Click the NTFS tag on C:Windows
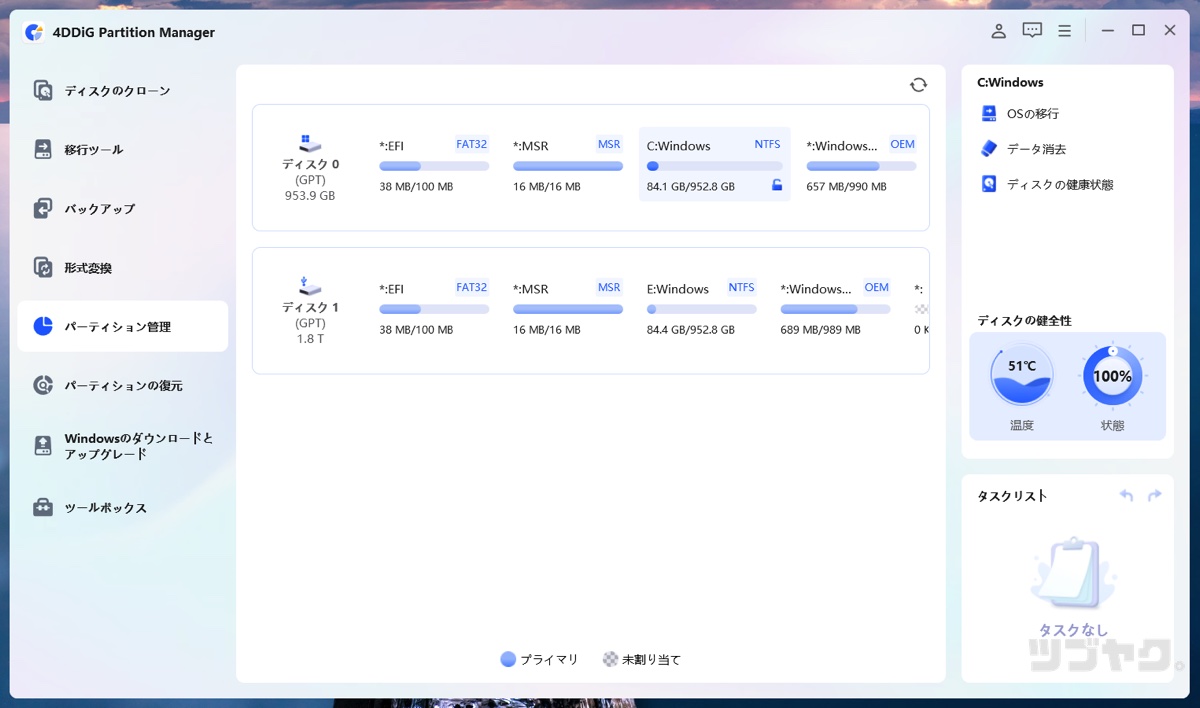This screenshot has width=1200, height=708. [x=767, y=144]
